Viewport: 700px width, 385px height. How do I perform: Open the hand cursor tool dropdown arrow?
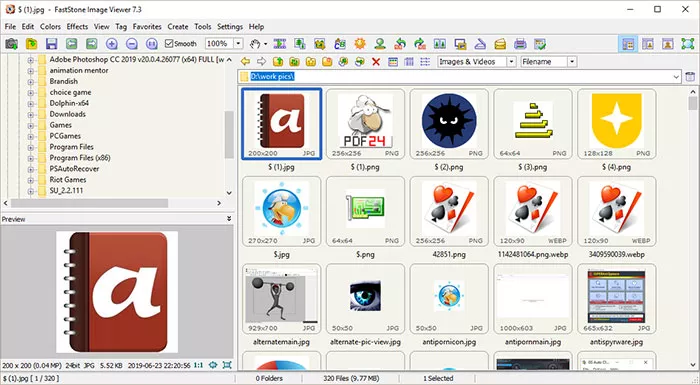pos(266,44)
